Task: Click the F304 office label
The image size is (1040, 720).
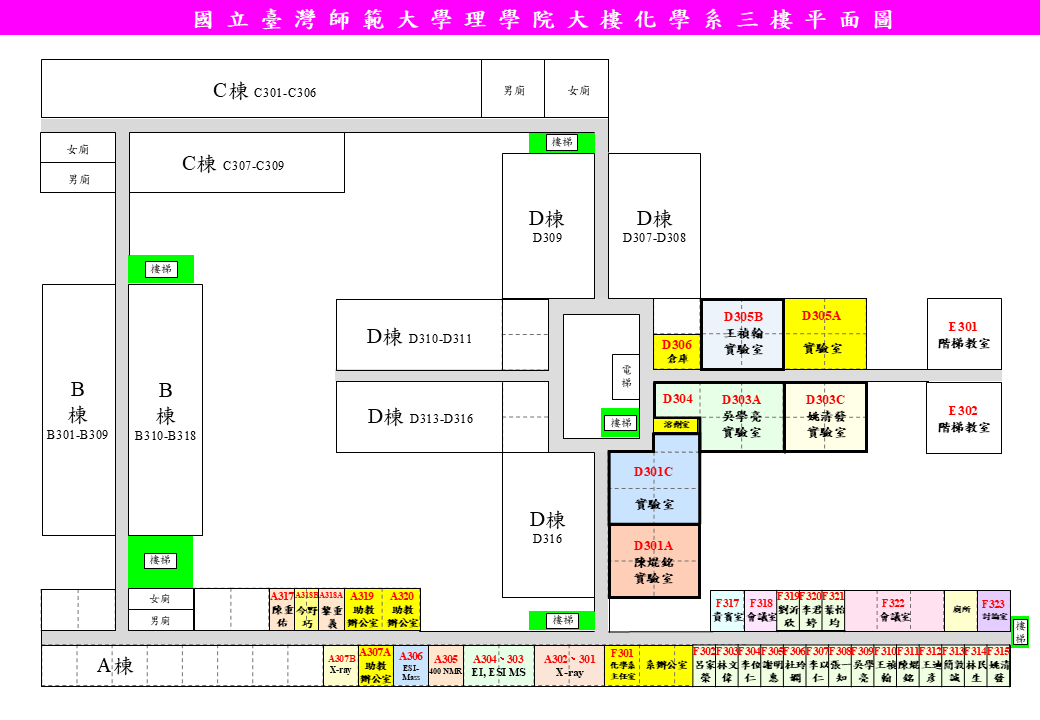Action: point(749,666)
